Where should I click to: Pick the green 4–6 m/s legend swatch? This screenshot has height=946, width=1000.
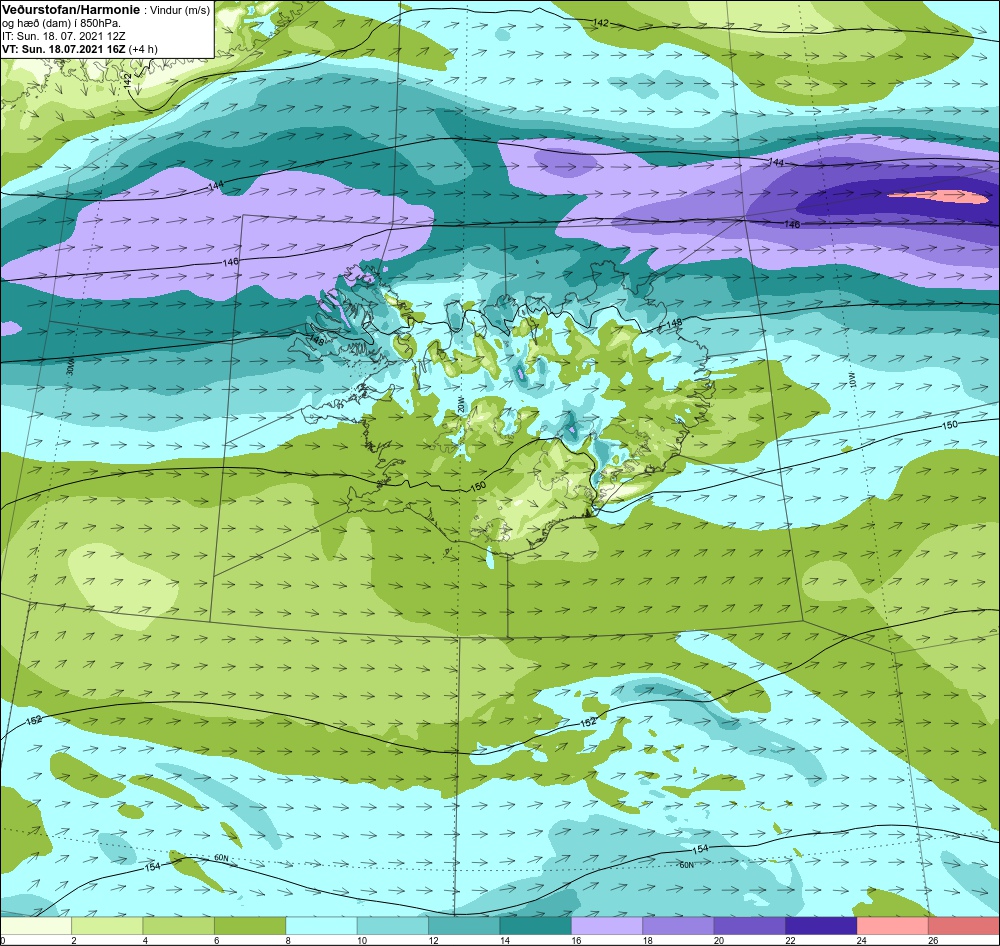click(x=179, y=926)
